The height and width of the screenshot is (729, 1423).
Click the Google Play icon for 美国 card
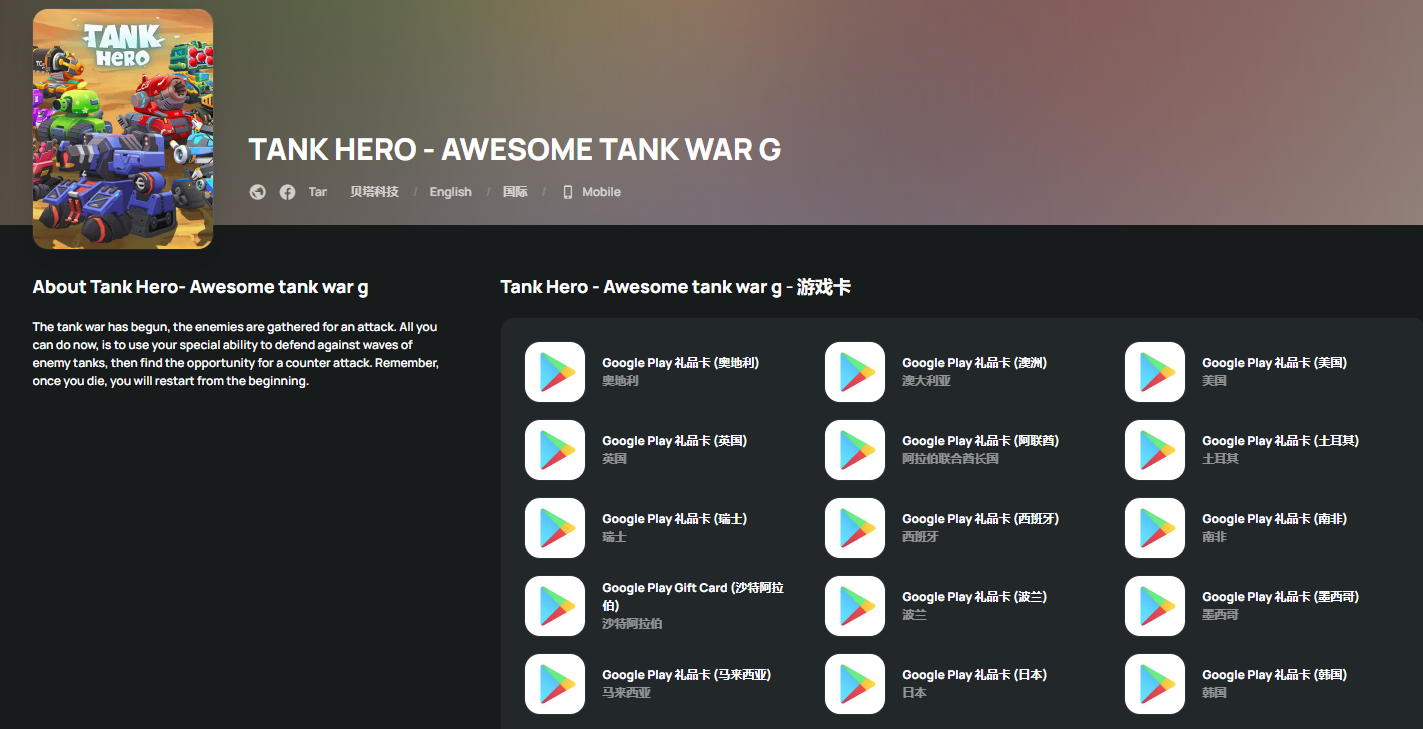(1155, 372)
